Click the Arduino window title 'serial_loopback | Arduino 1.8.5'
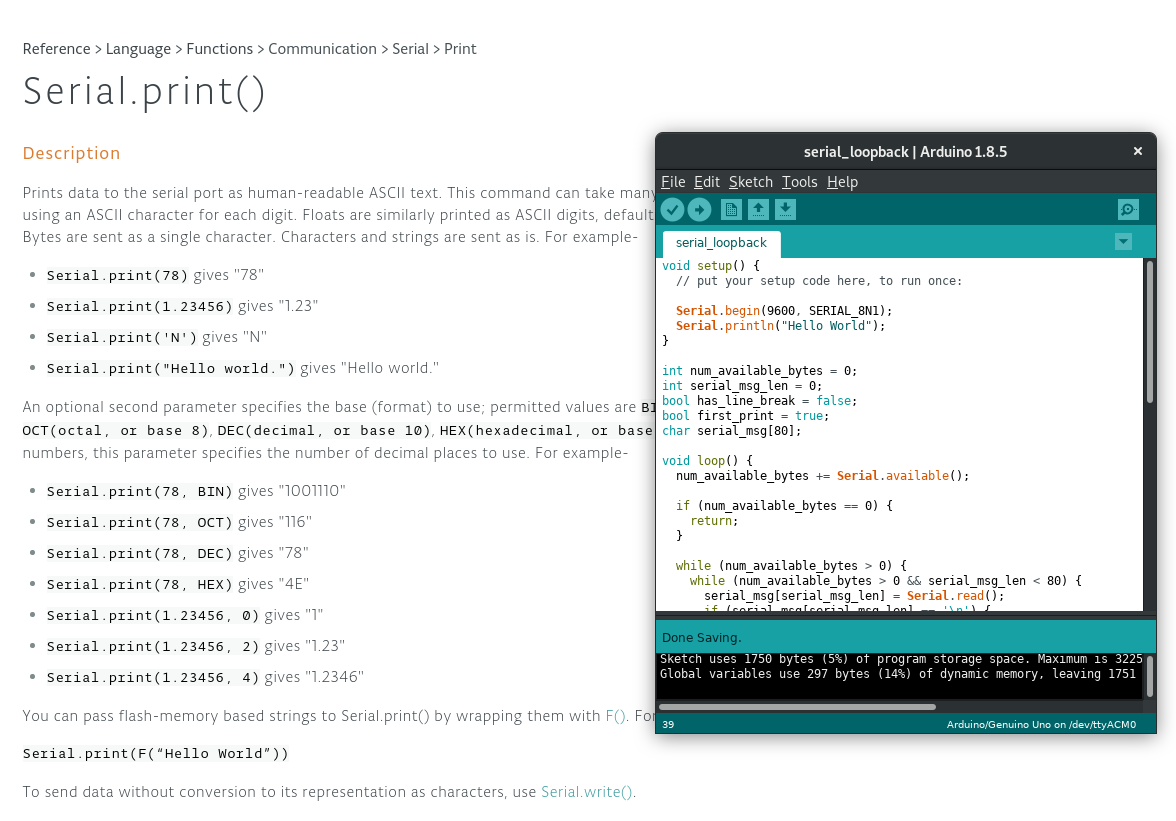This screenshot has height=821, width=1176. (x=905, y=151)
